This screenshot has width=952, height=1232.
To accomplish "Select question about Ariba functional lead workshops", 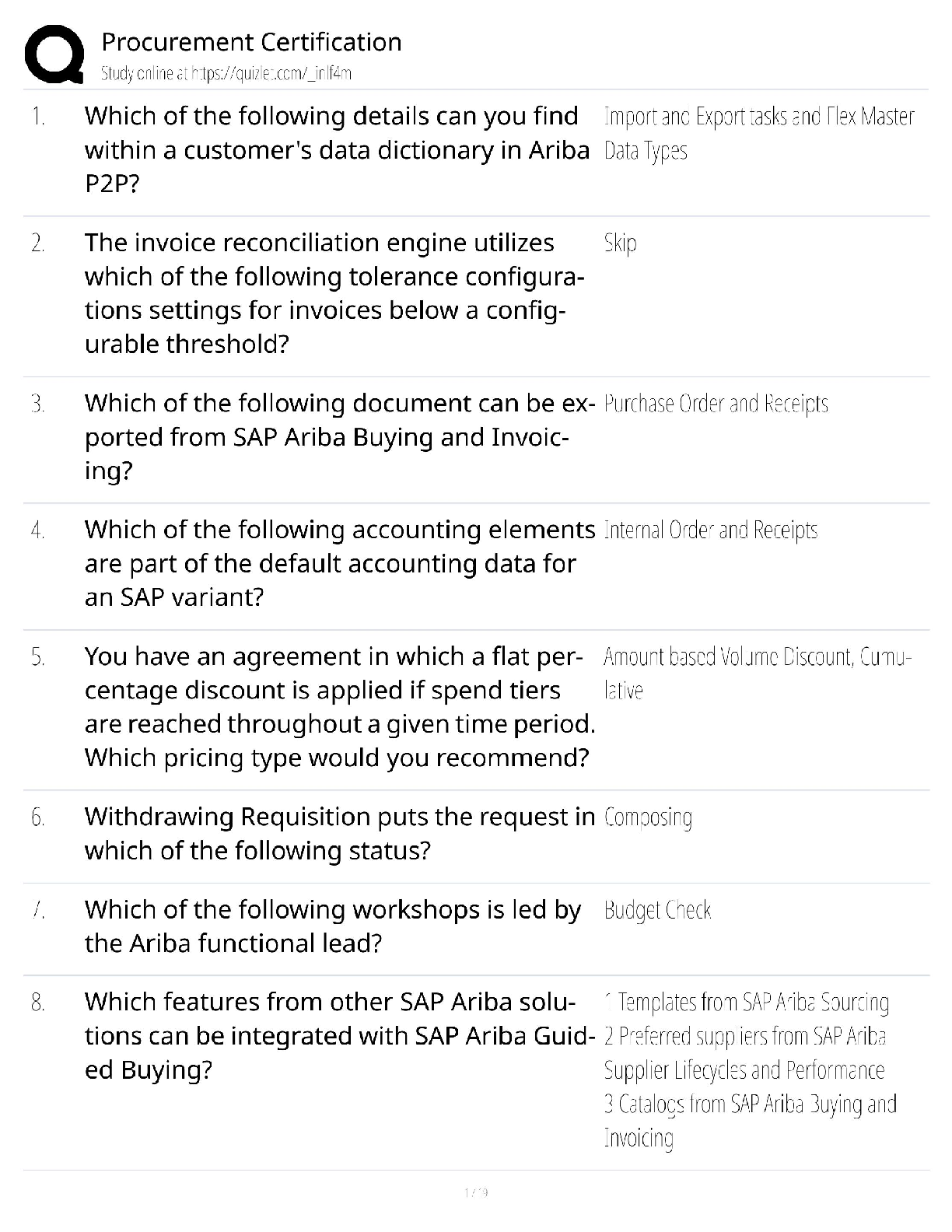I will (333, 926).
